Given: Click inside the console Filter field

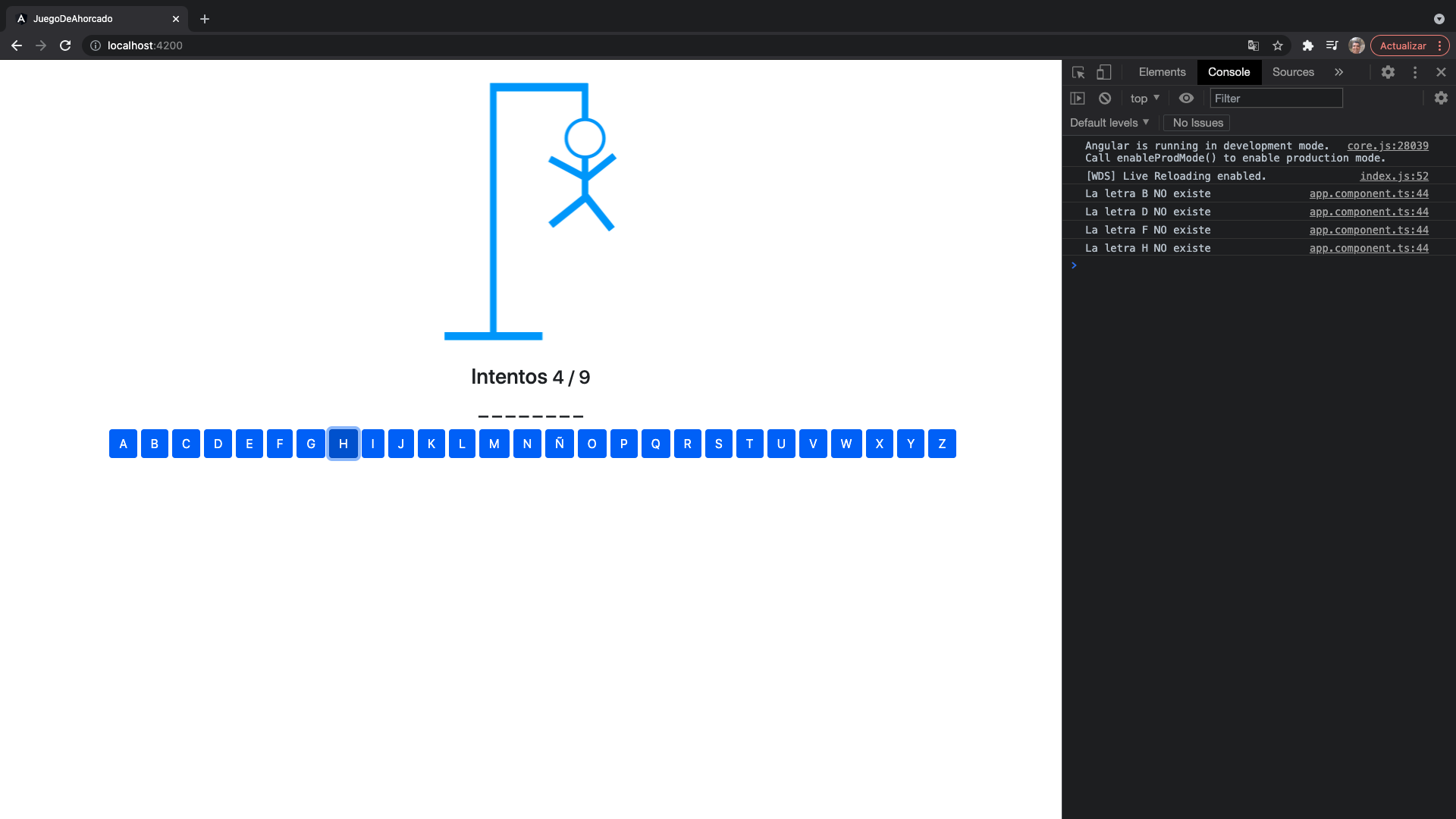Looking at the screenshot, I should point(1276,98).
